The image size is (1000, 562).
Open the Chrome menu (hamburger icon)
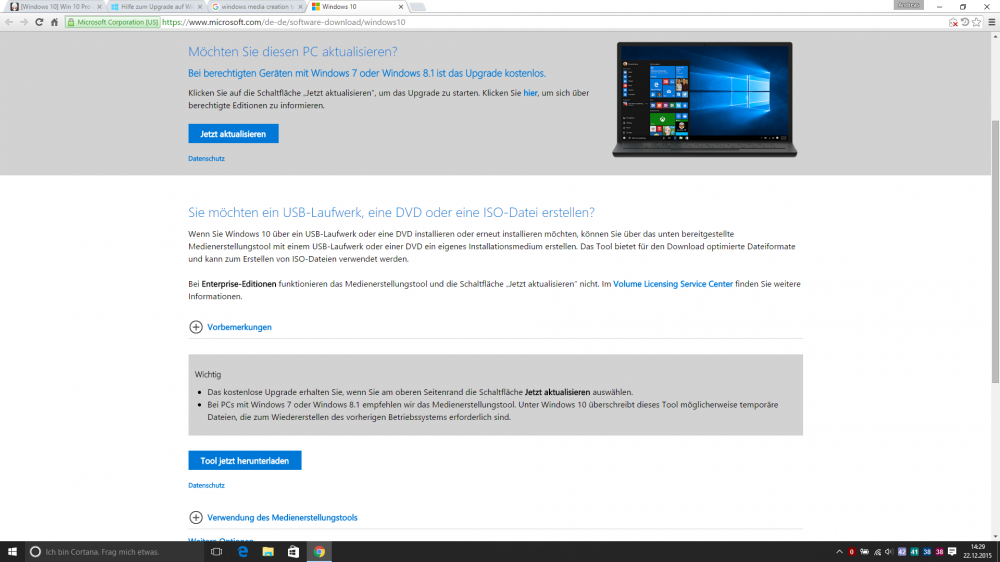point(990,21)
